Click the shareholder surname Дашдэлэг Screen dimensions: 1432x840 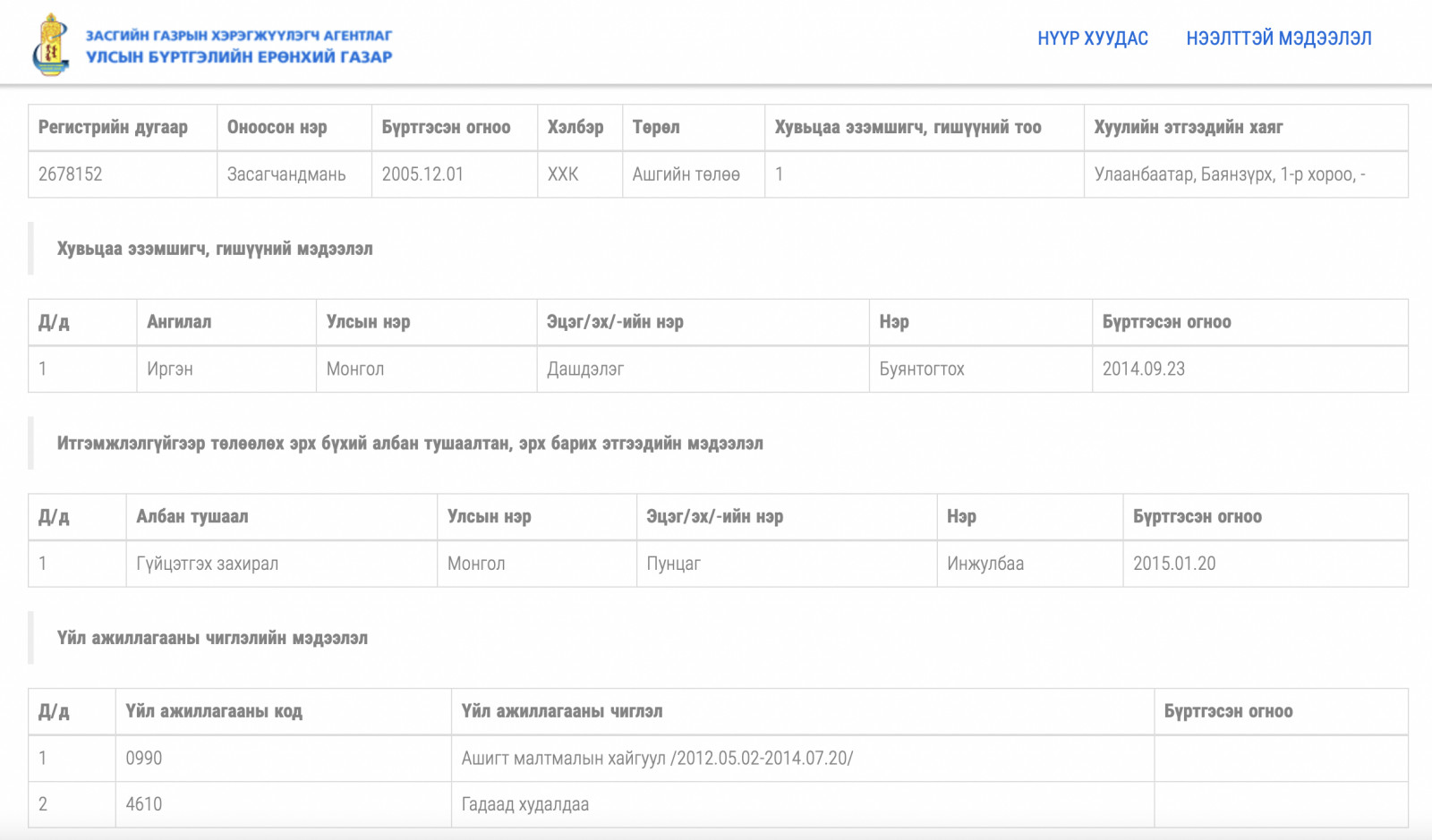585,369
